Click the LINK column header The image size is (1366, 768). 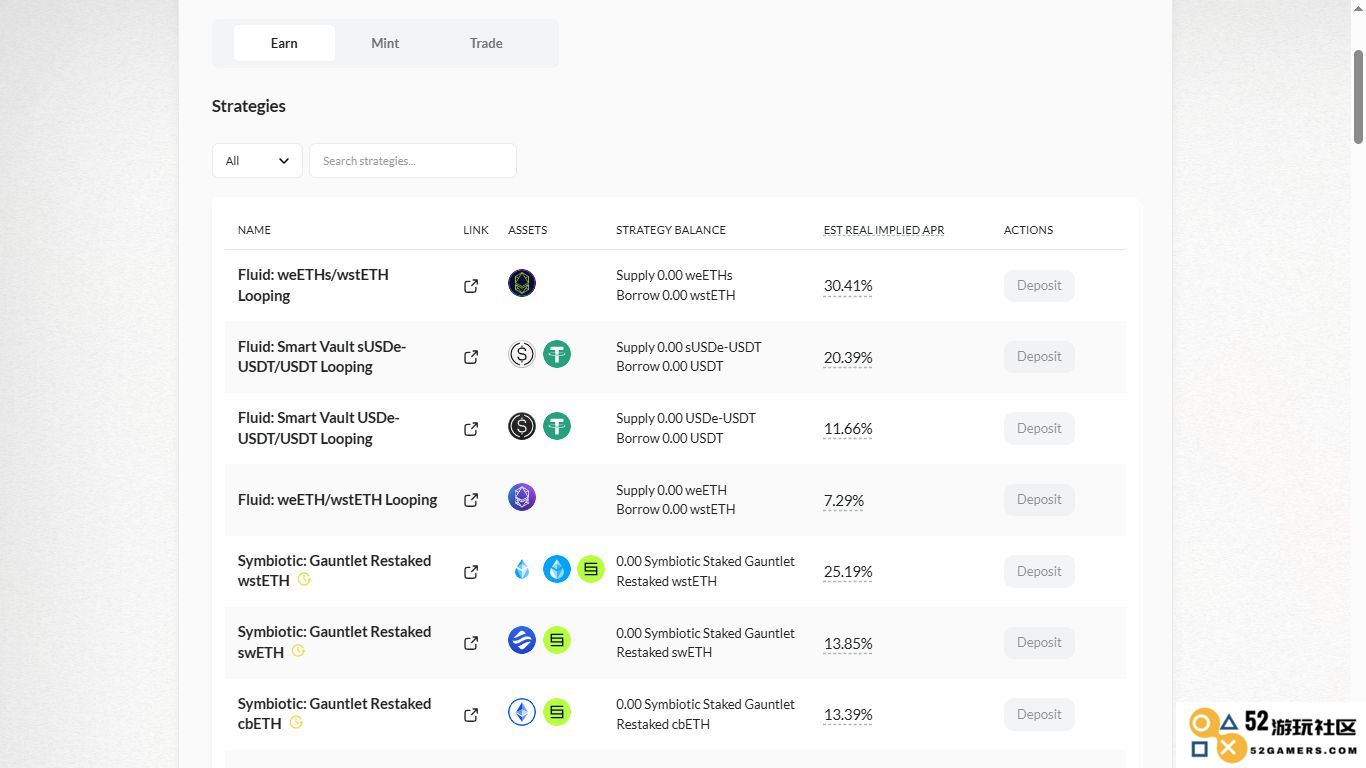[x=476, y=230]
